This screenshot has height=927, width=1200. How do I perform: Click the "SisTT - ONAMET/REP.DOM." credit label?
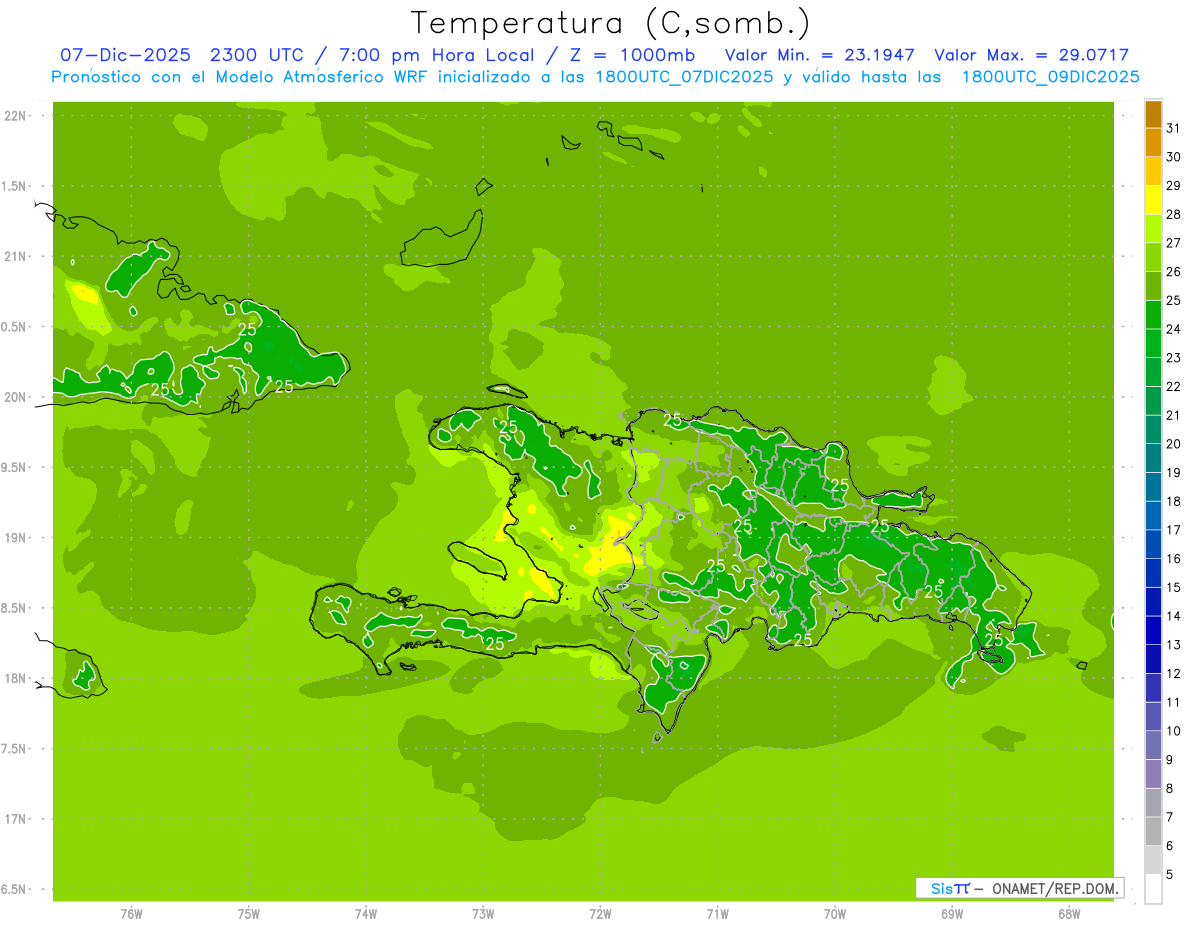coord(1019,888)
